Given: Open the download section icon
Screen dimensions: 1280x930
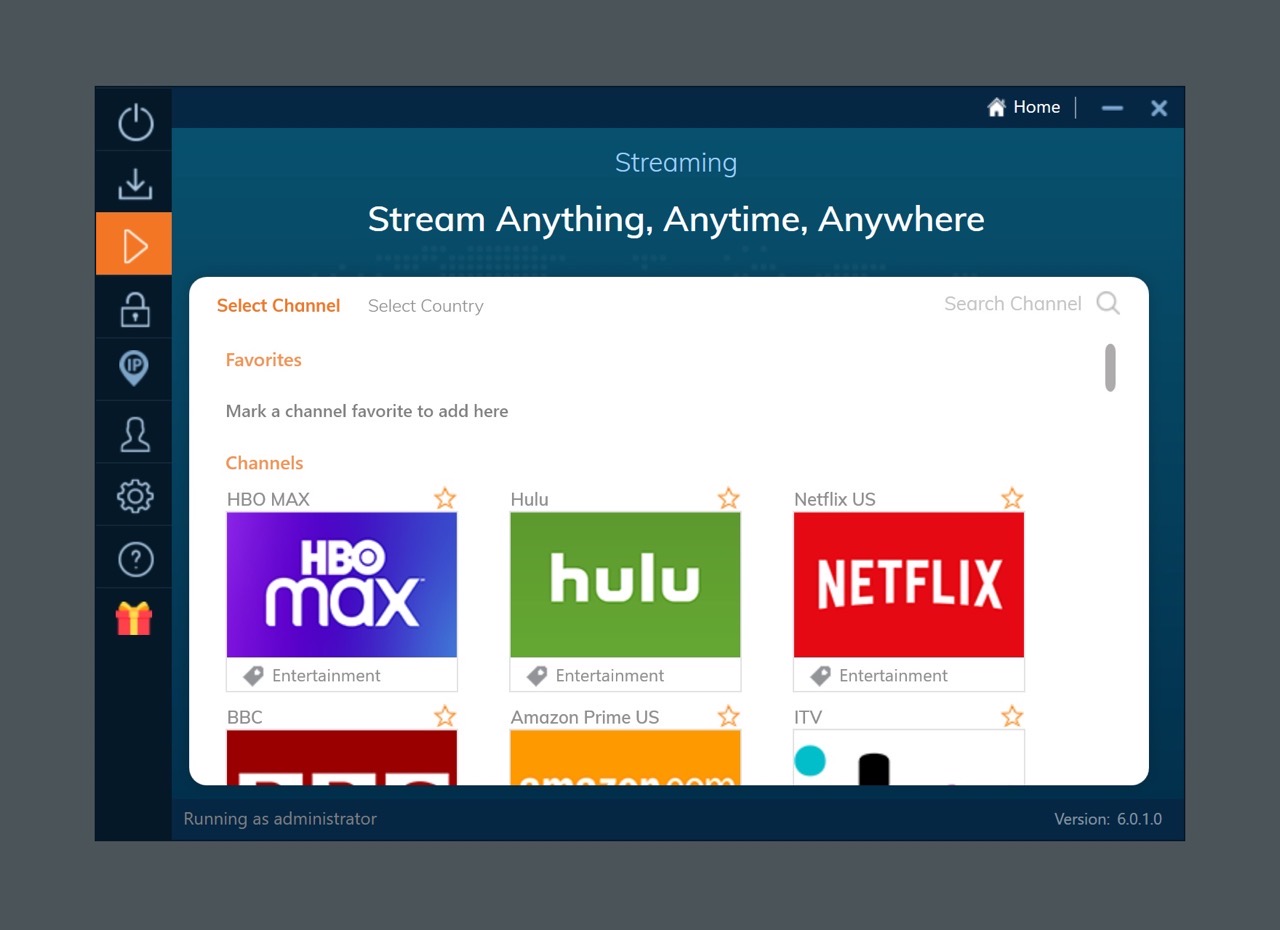Looking at the screenshot, I should (x=135, y=184).
